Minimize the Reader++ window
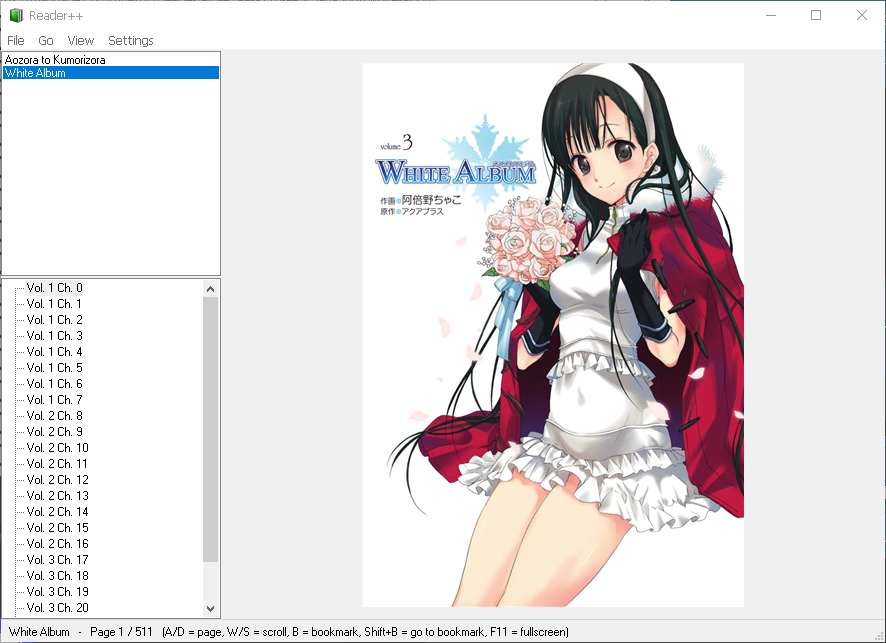Screen dimensions: 886x643 tap(771, 15)
